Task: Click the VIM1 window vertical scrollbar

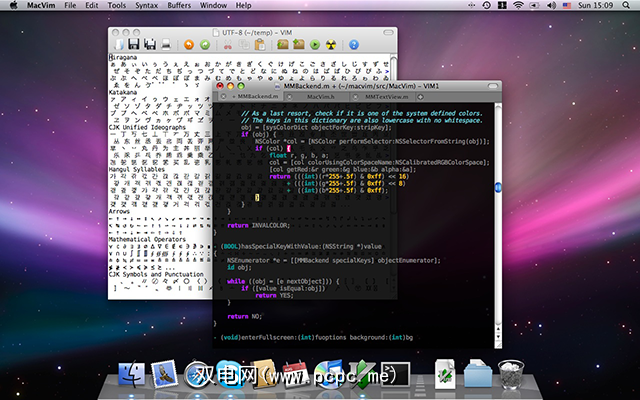Action: coord(496,188)
